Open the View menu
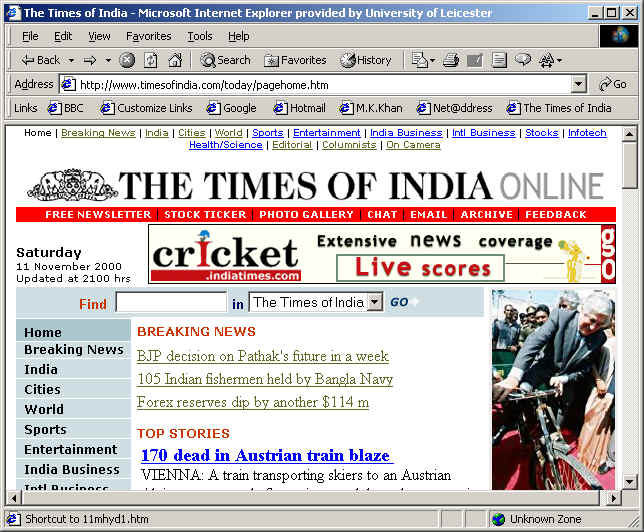The width and height of the screenshot is (644, 532). click(x=99, y=37)
